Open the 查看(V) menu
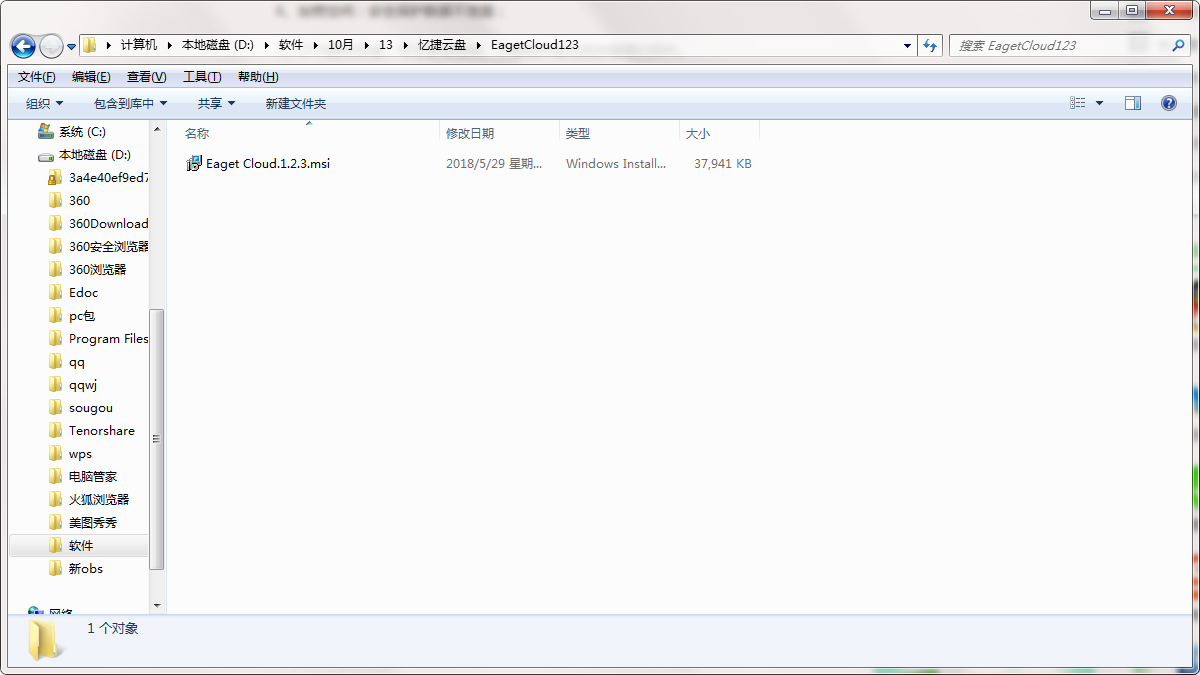 coord(146,77)
